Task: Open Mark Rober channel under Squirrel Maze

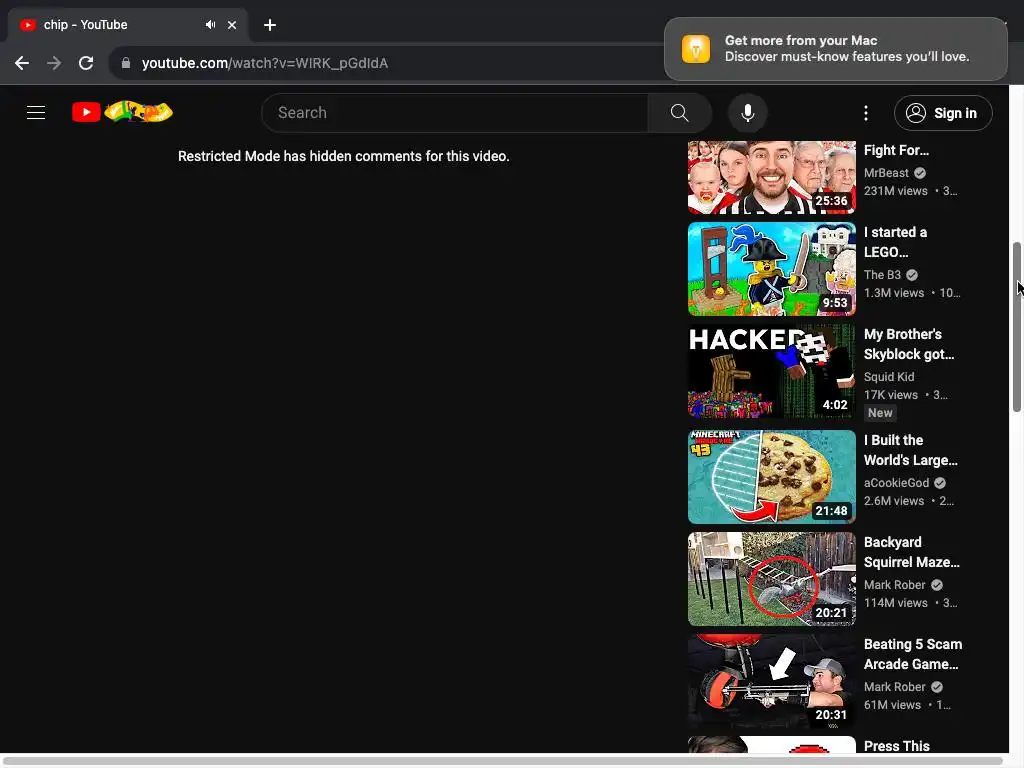Action: pyautogui.click(x=895, y=584)
